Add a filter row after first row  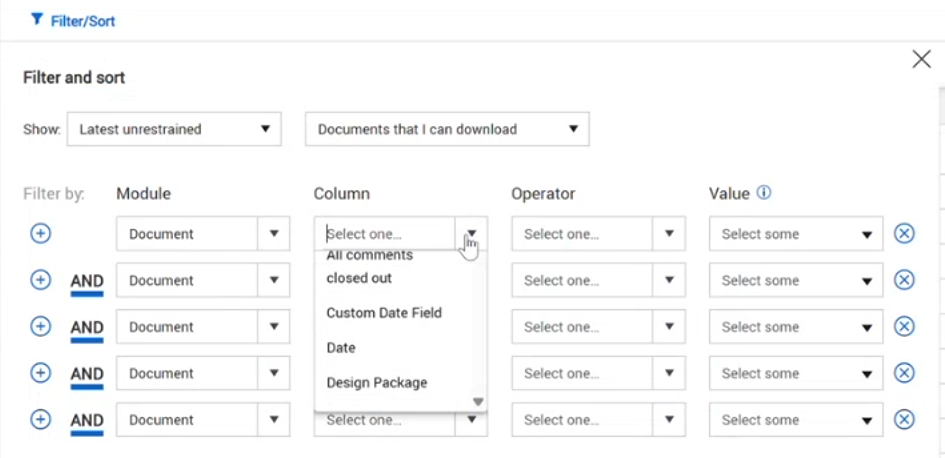[40, 234]
